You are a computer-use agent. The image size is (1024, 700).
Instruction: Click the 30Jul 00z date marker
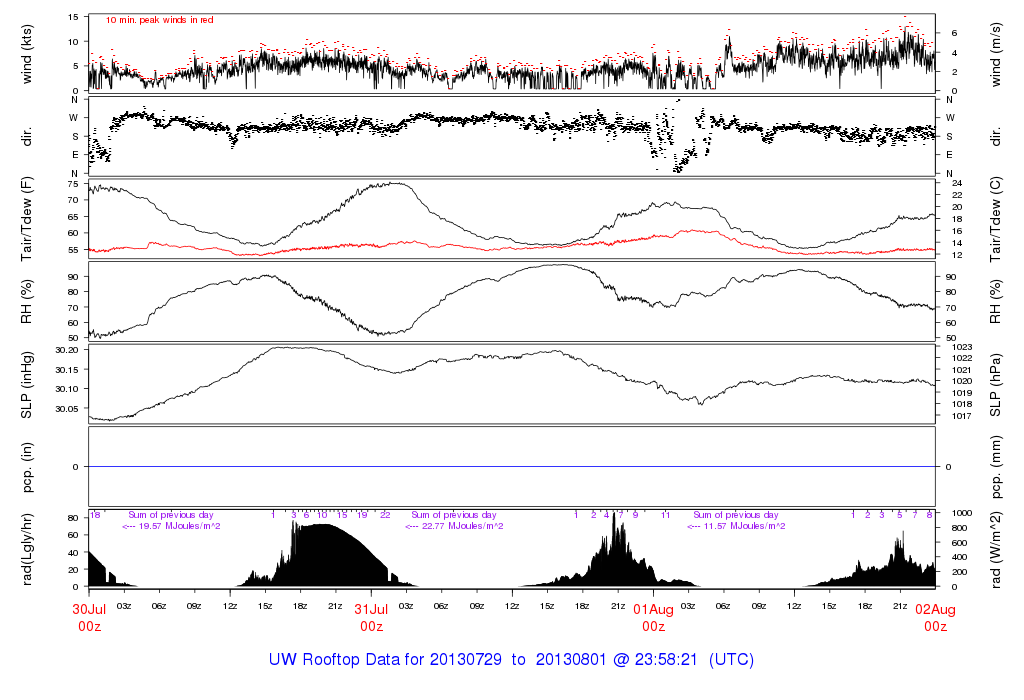click(89, 617)
